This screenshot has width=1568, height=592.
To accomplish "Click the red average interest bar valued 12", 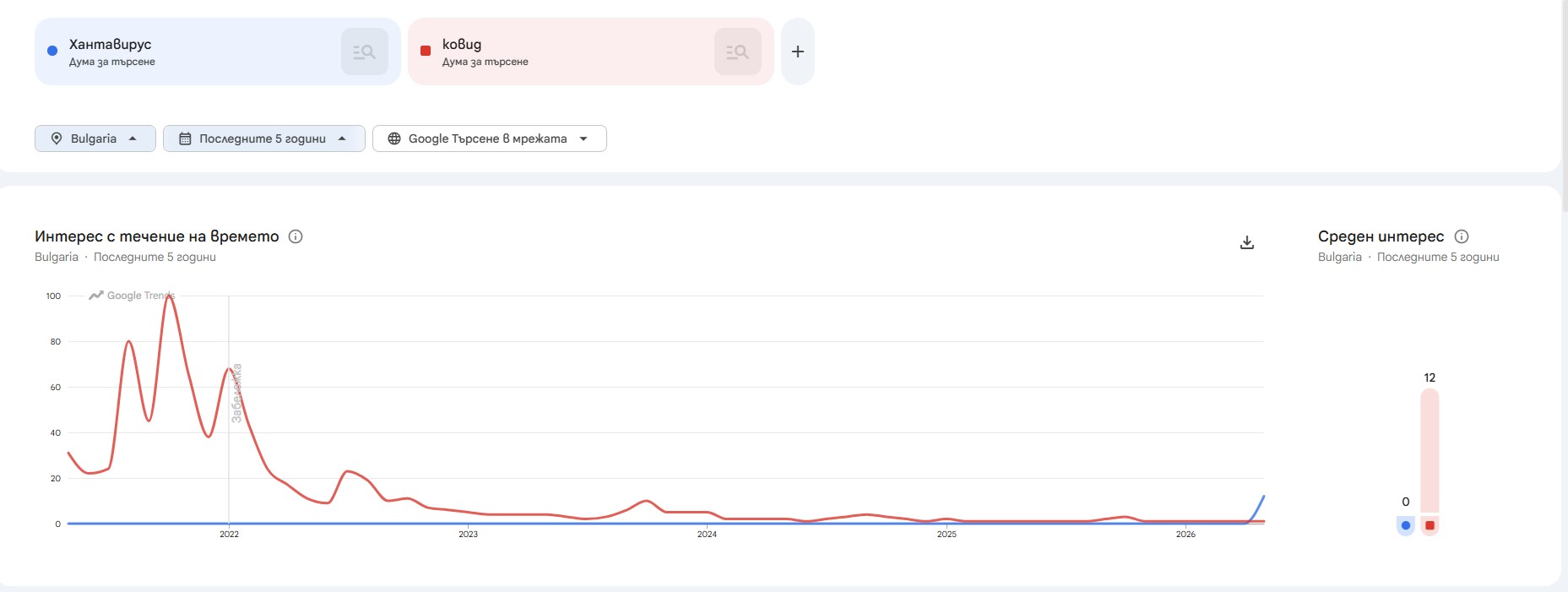I will pyautogui.click(x=1430, y=450).
